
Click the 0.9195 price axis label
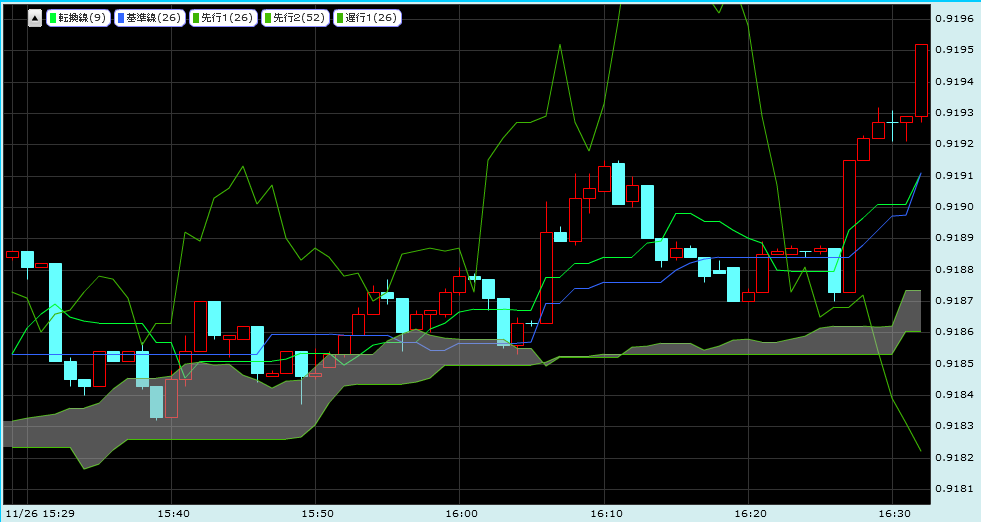point(955,50)
